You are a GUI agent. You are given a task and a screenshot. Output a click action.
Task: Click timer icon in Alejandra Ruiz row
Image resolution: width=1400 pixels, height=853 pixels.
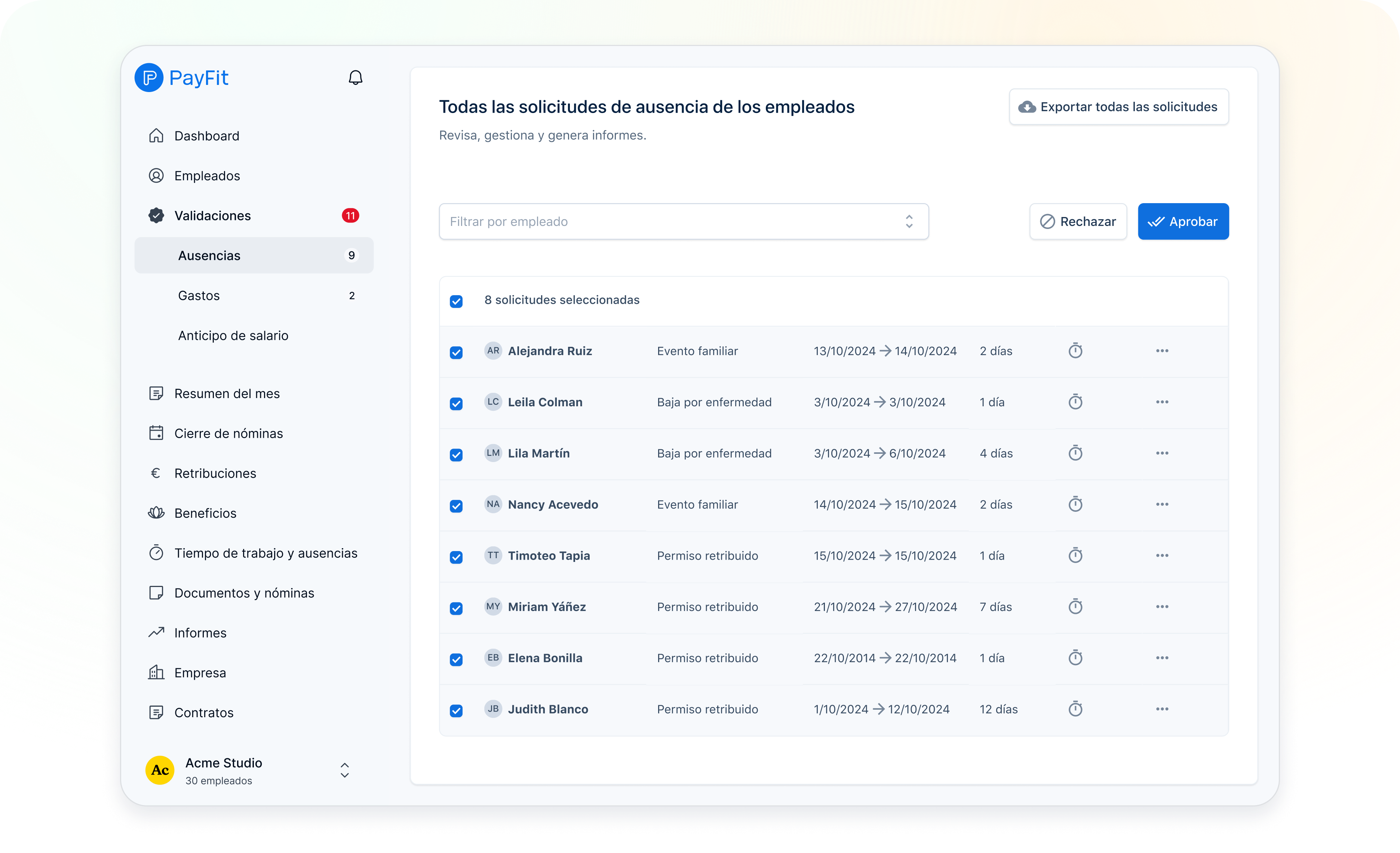click(1075, 351)
